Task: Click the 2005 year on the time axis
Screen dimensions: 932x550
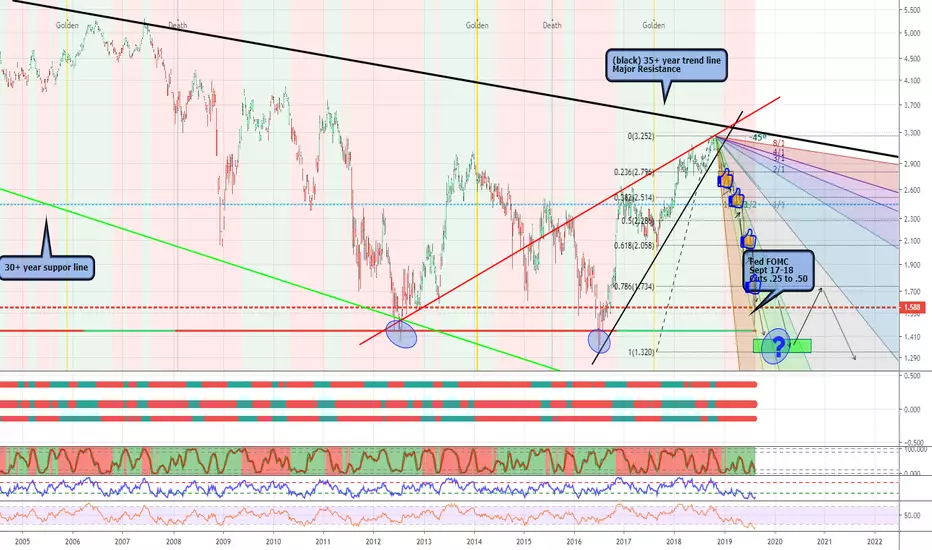Action: pos(22,542)
